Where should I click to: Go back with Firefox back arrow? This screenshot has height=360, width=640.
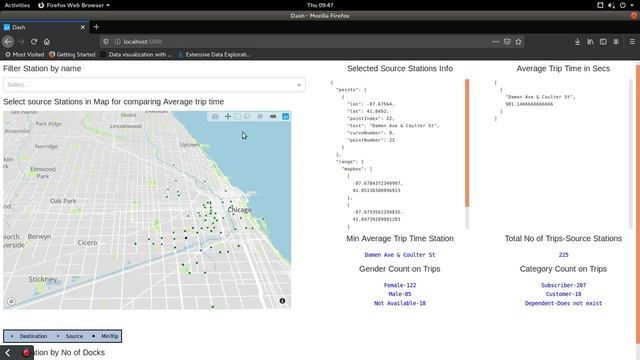point(8,42)
